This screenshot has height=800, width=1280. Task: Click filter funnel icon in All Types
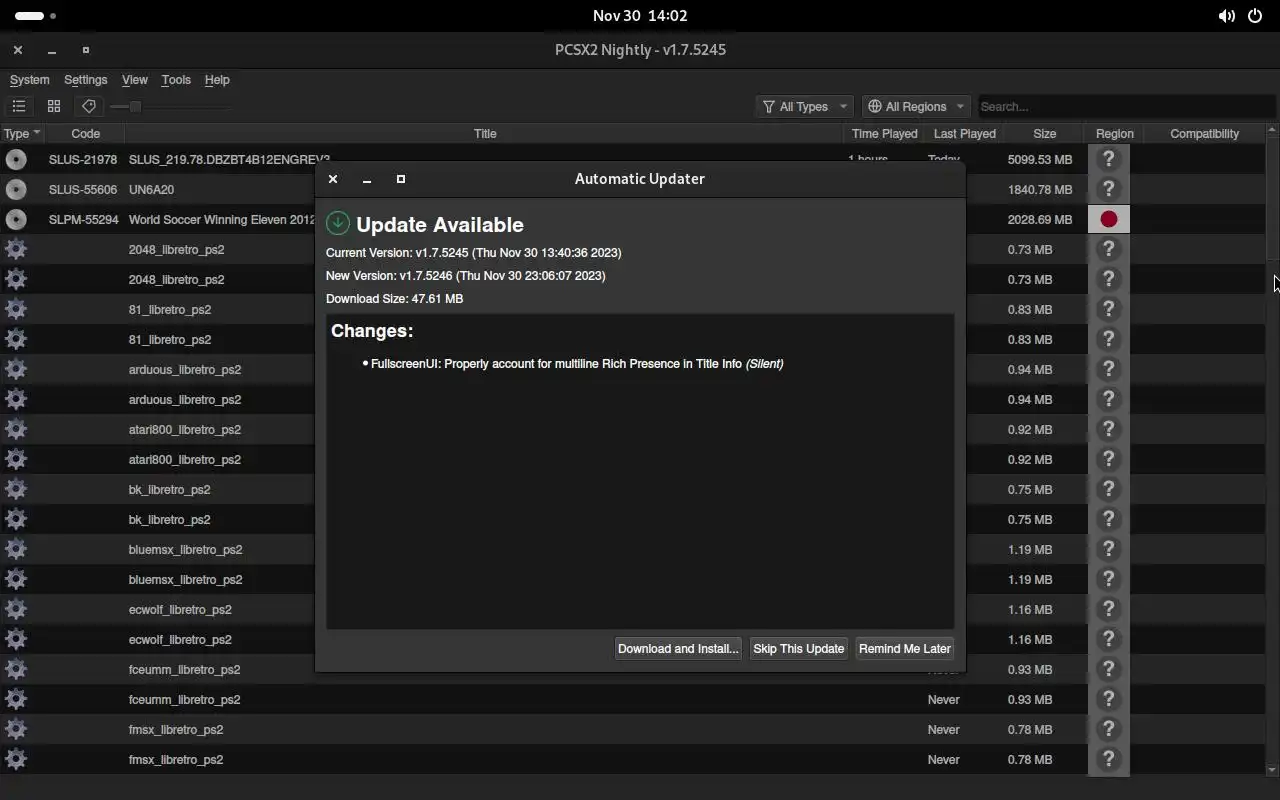(769, 106)
